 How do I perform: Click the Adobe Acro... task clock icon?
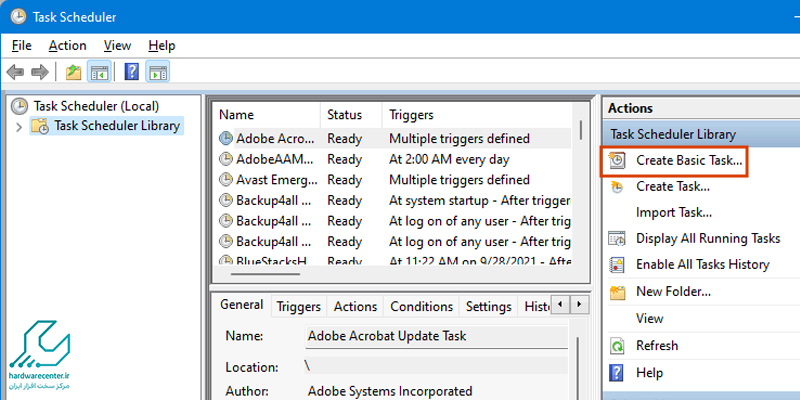pos(225,138)
